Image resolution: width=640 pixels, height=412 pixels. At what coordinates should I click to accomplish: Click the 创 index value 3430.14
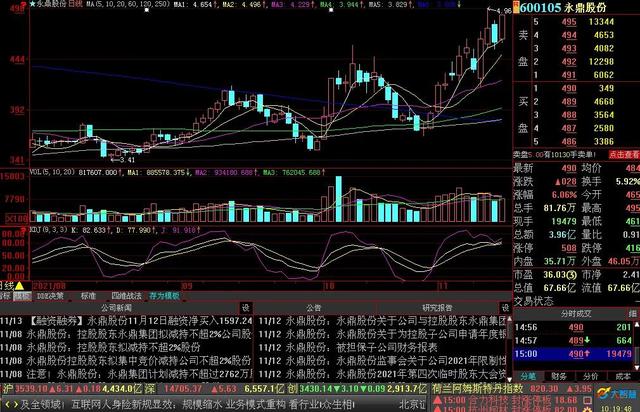click(x=317, y=388)
